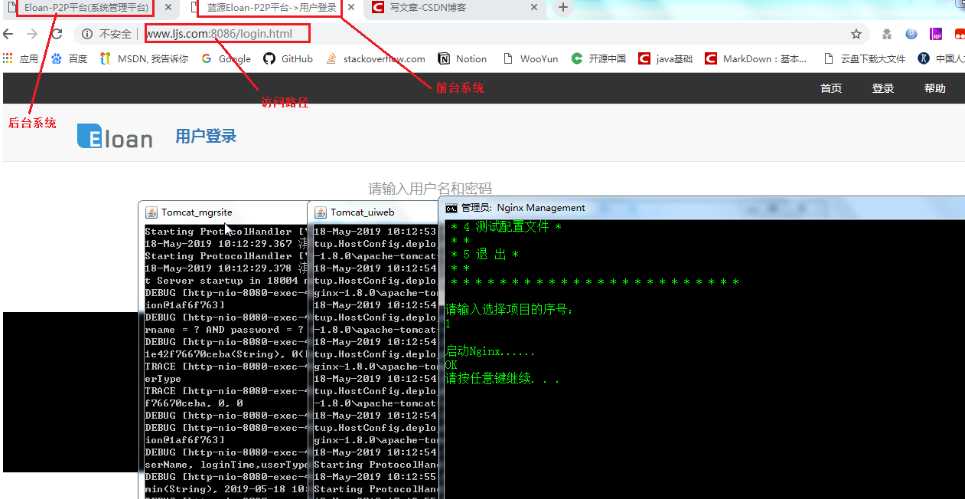Focus the Tomcat_mgrsite window title bar
The image size is (965, 499).
[224, 212]
